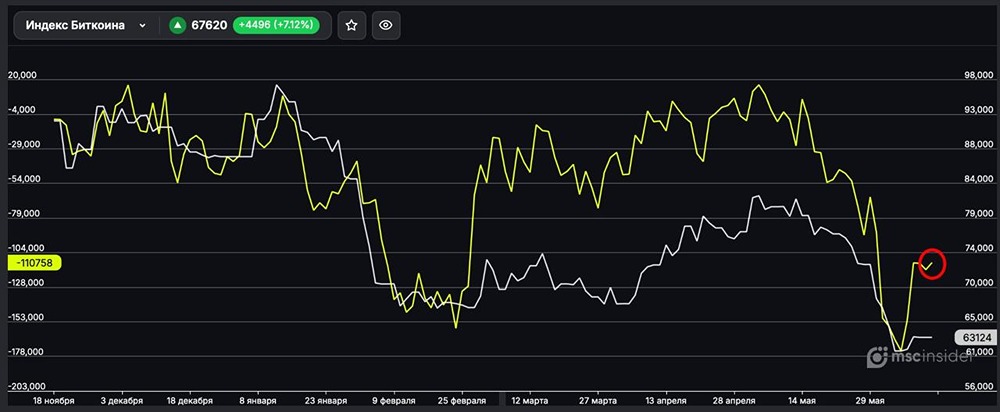This screenshot has width=1000, height=412.
Task: Click the 20,000 left axis label
Action: pos(22,75)
